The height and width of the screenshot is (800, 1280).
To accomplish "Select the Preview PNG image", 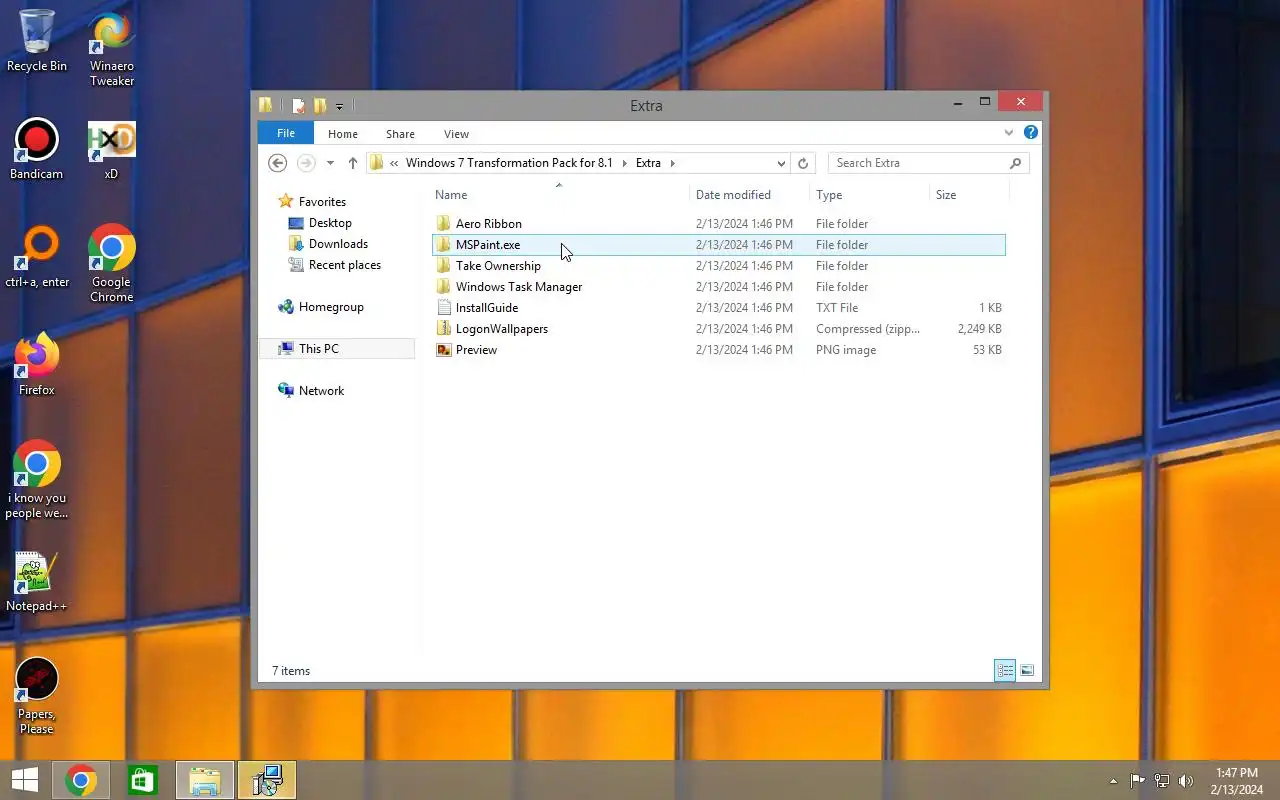I will (718, 350).
